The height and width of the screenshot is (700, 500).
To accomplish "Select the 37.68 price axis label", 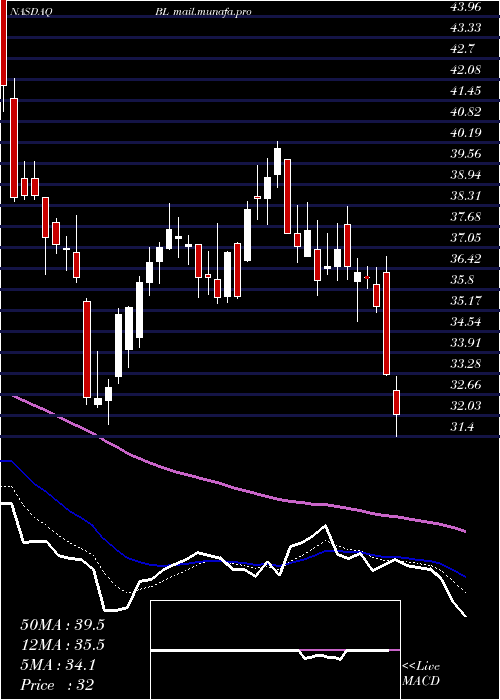I will tap(466, 217).
